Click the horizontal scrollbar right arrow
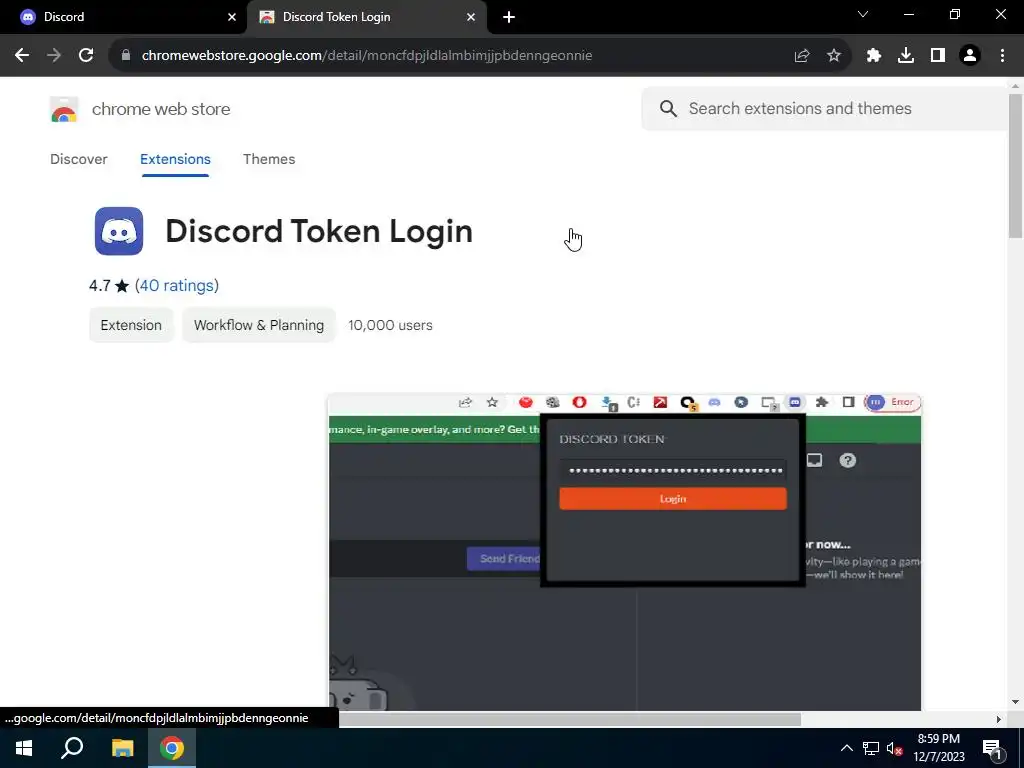This screenshot has height=768, width=1024. pyautogui.click(x=998, y=720)
